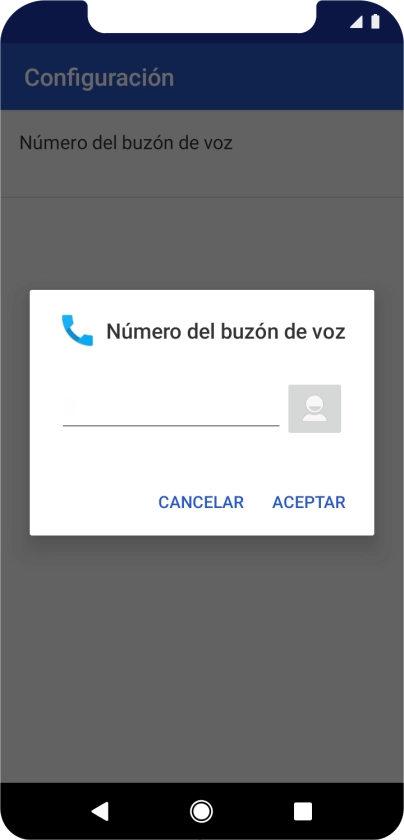Tap the Android home circle button
The height and width of the screenshot is (840, 404).
point(201,811)
